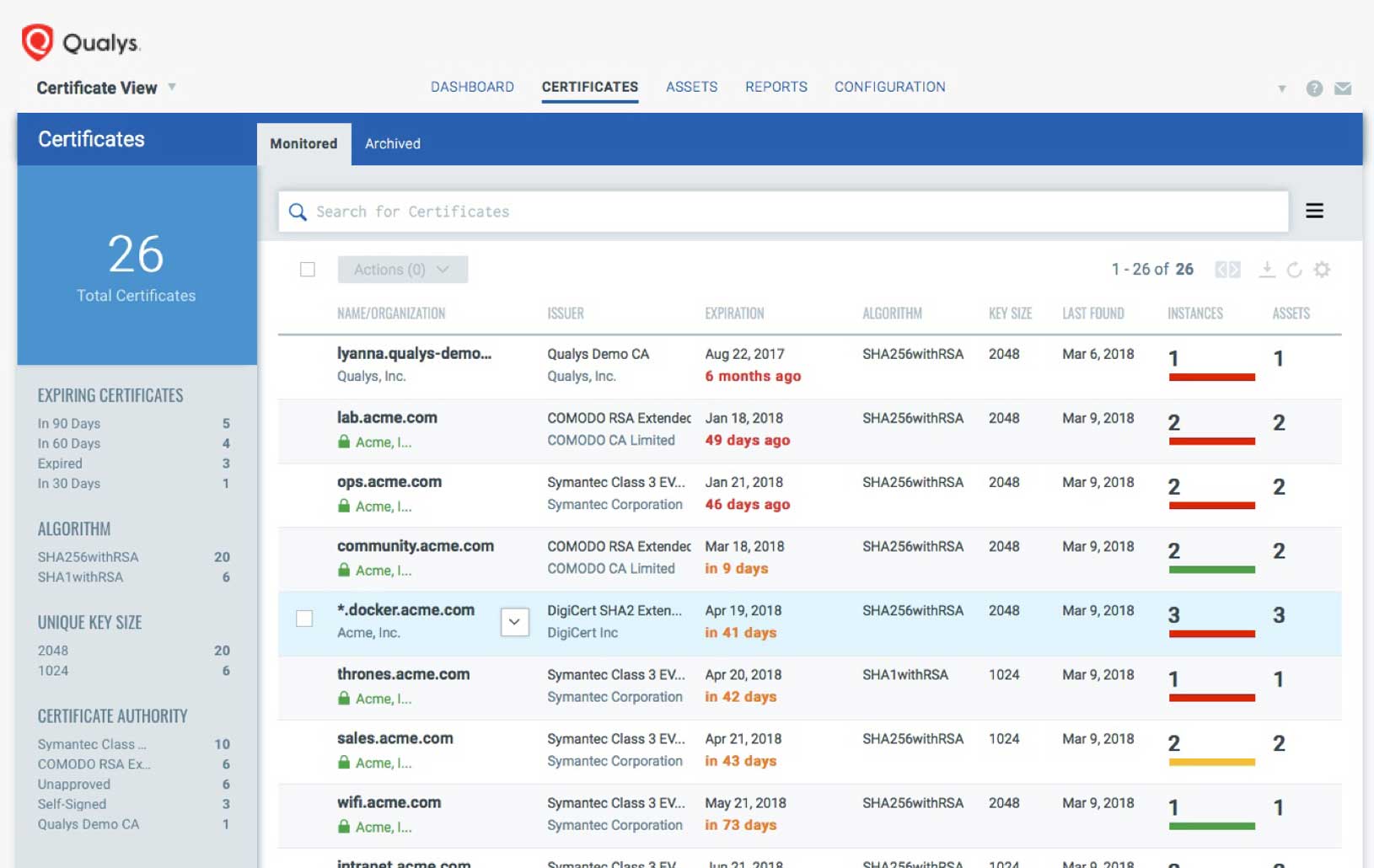Open the column settings gear
Image resolution: width=1374 pixels, height=868 pixels.
click(x=1322, y=270)
